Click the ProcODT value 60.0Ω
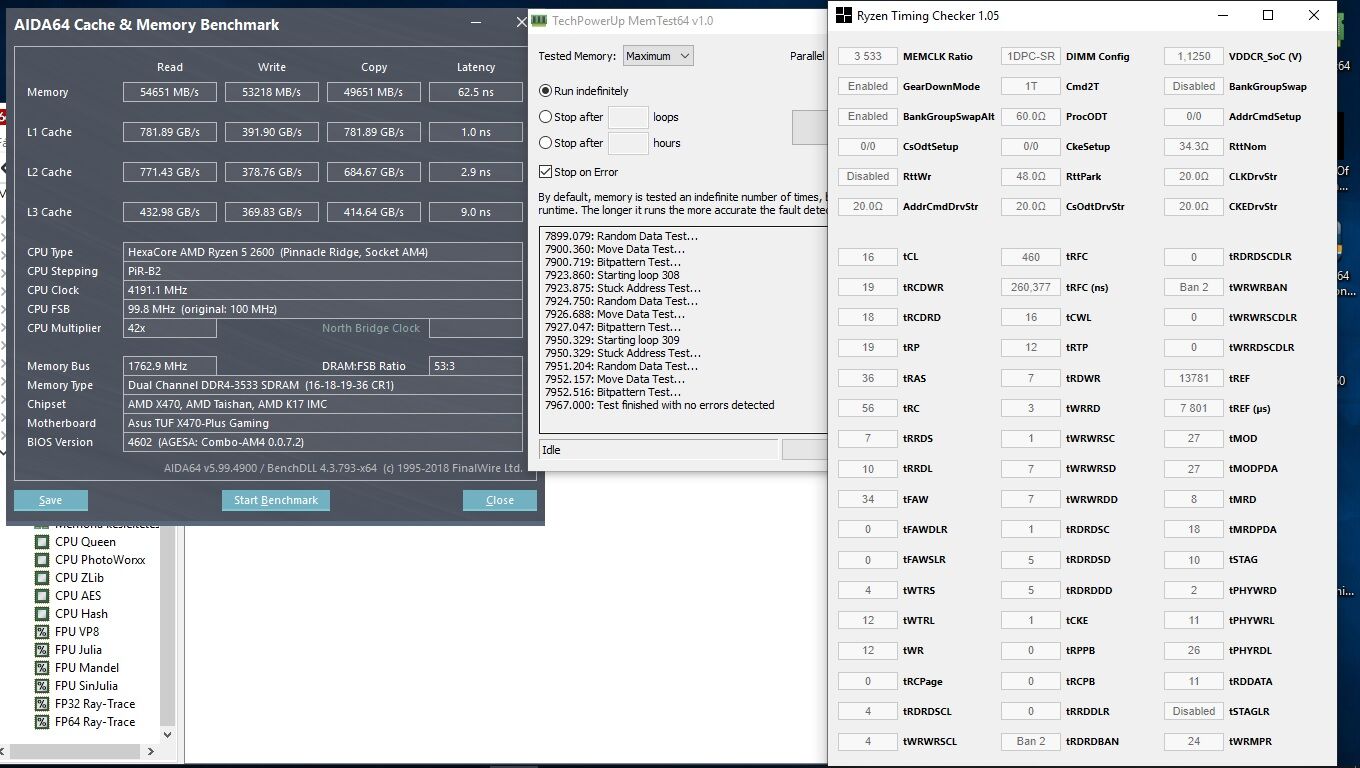The width and height of the screenshot is (1360, 768). pyautogui.click(x=1031, y=116)
